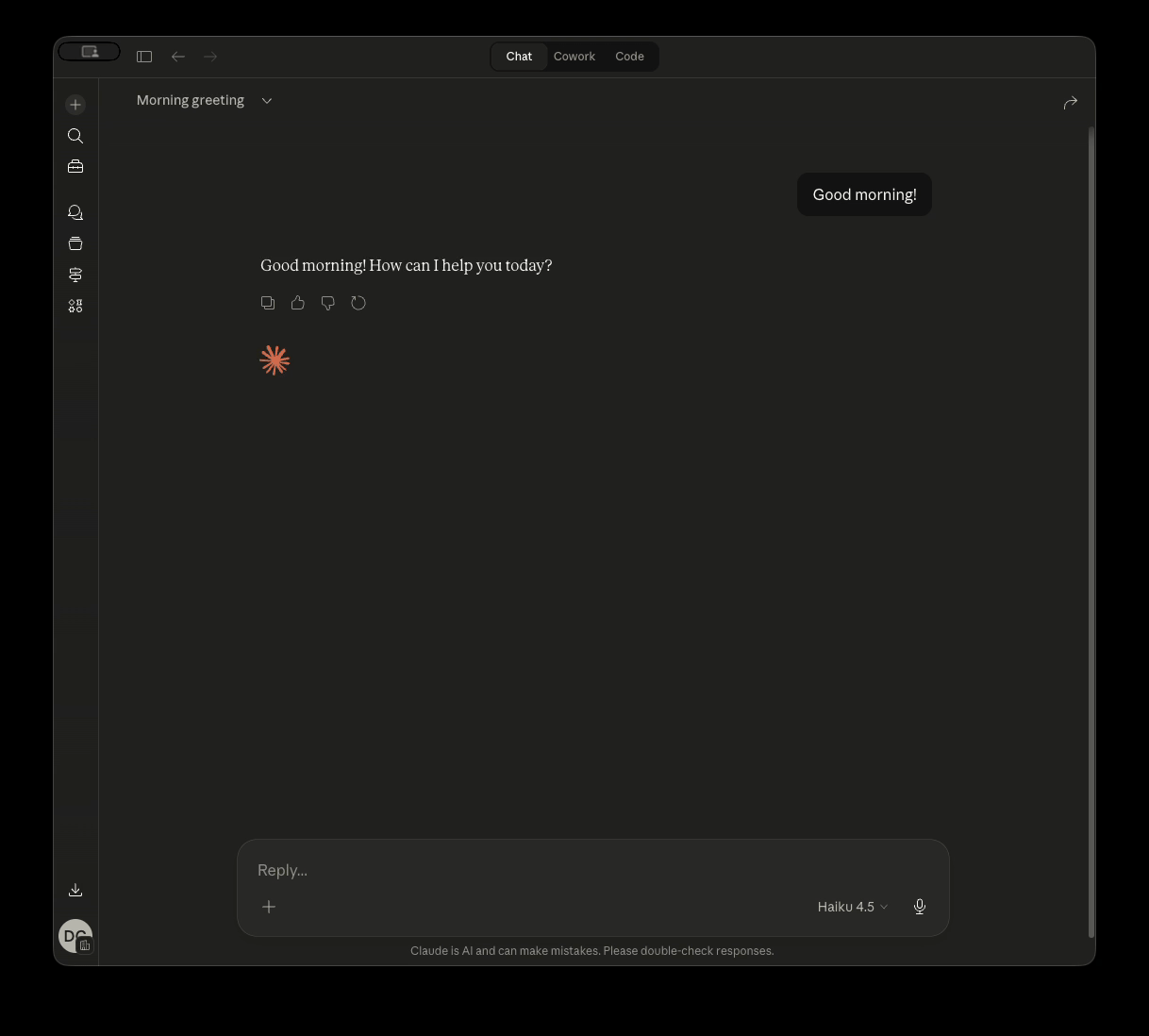Open the briefcase icon in sidebar
1149x1036 pixels.
(x=75, y=167)
